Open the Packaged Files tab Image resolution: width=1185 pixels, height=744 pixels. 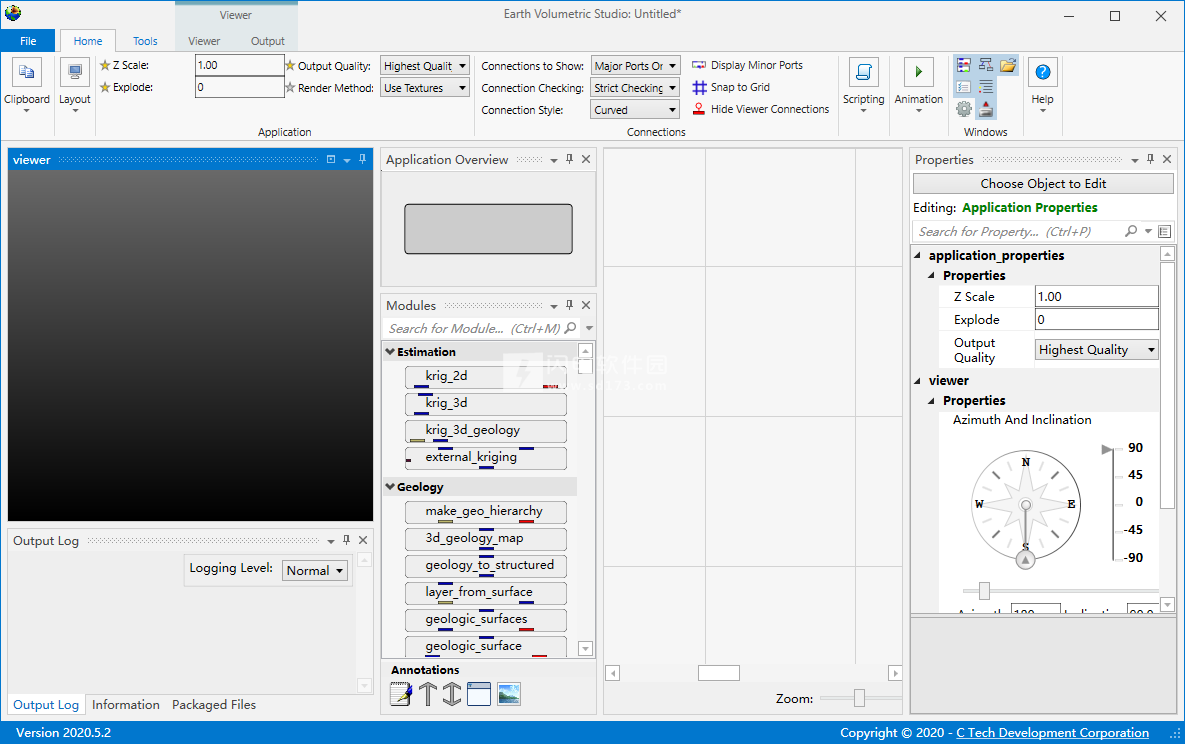click(214, 705)
